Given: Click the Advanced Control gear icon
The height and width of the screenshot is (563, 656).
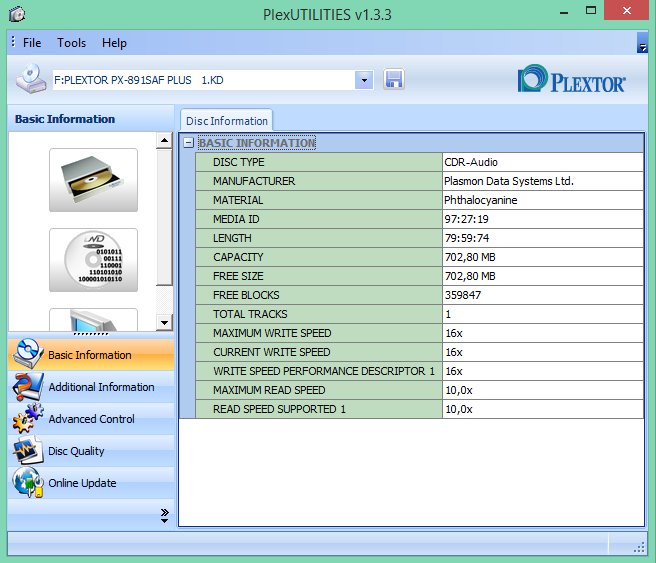Looking at the screenshot, I should (x=27, y=419).
